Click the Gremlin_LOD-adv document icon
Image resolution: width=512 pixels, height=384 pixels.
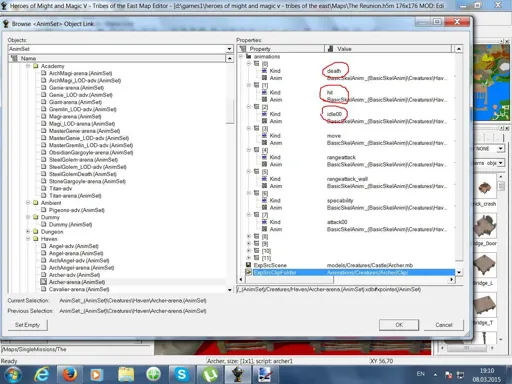coord(43,109)
